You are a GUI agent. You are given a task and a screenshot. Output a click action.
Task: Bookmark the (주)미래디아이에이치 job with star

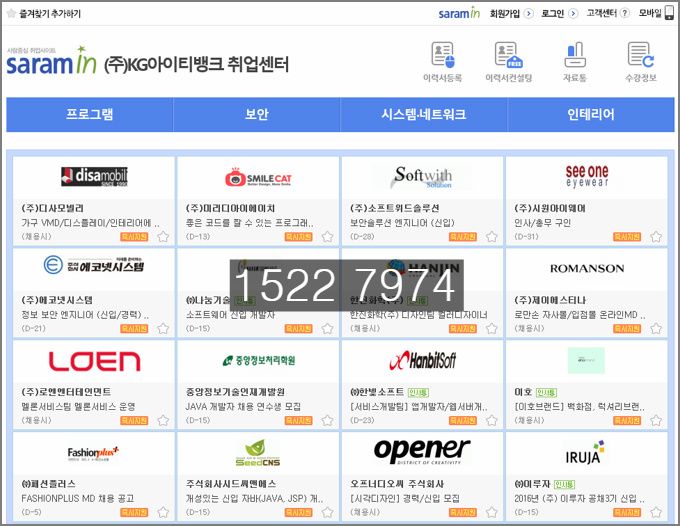[x=327, y=237]
